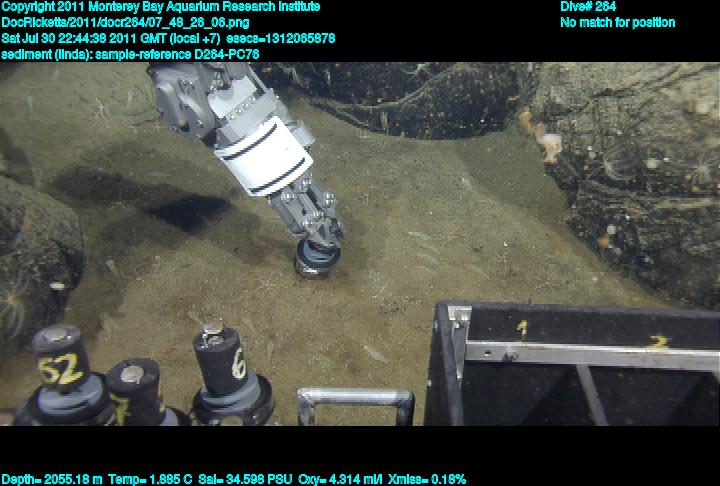Click the number 1 on sample box

click(x=521, y=326)
